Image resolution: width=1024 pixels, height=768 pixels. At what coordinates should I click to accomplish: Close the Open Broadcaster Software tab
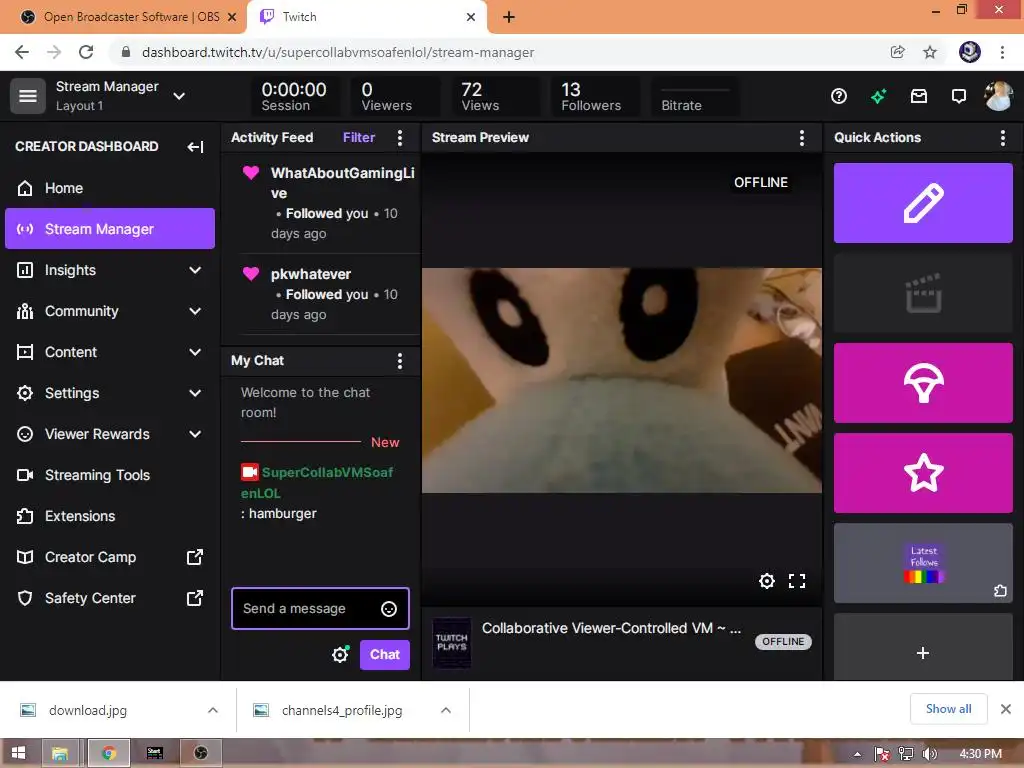[x=232, y=17]
